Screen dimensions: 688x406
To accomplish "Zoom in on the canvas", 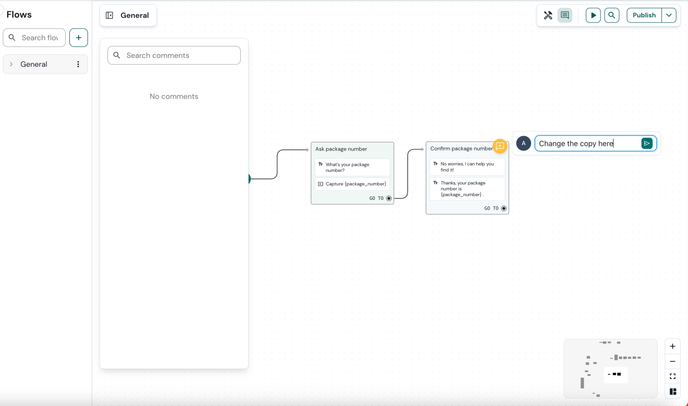I will tap(672, 346).
